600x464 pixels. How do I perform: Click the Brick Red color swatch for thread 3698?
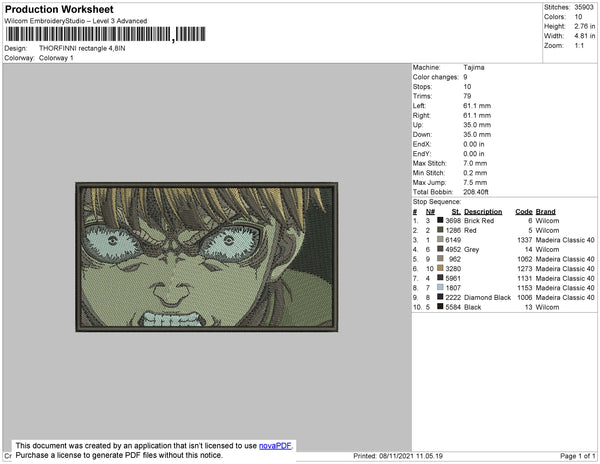pos(440,220)
